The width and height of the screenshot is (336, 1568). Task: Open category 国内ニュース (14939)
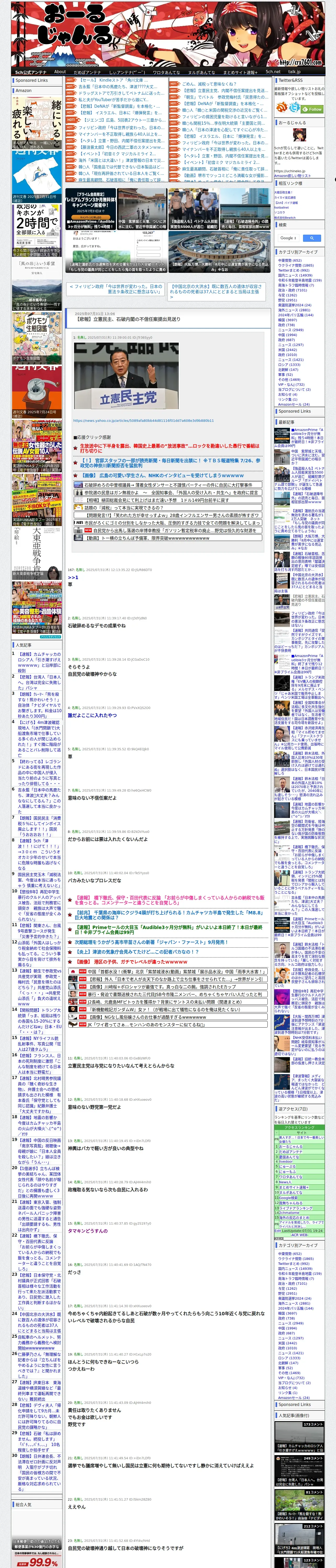pyautogui.click(x=295, y=275)
